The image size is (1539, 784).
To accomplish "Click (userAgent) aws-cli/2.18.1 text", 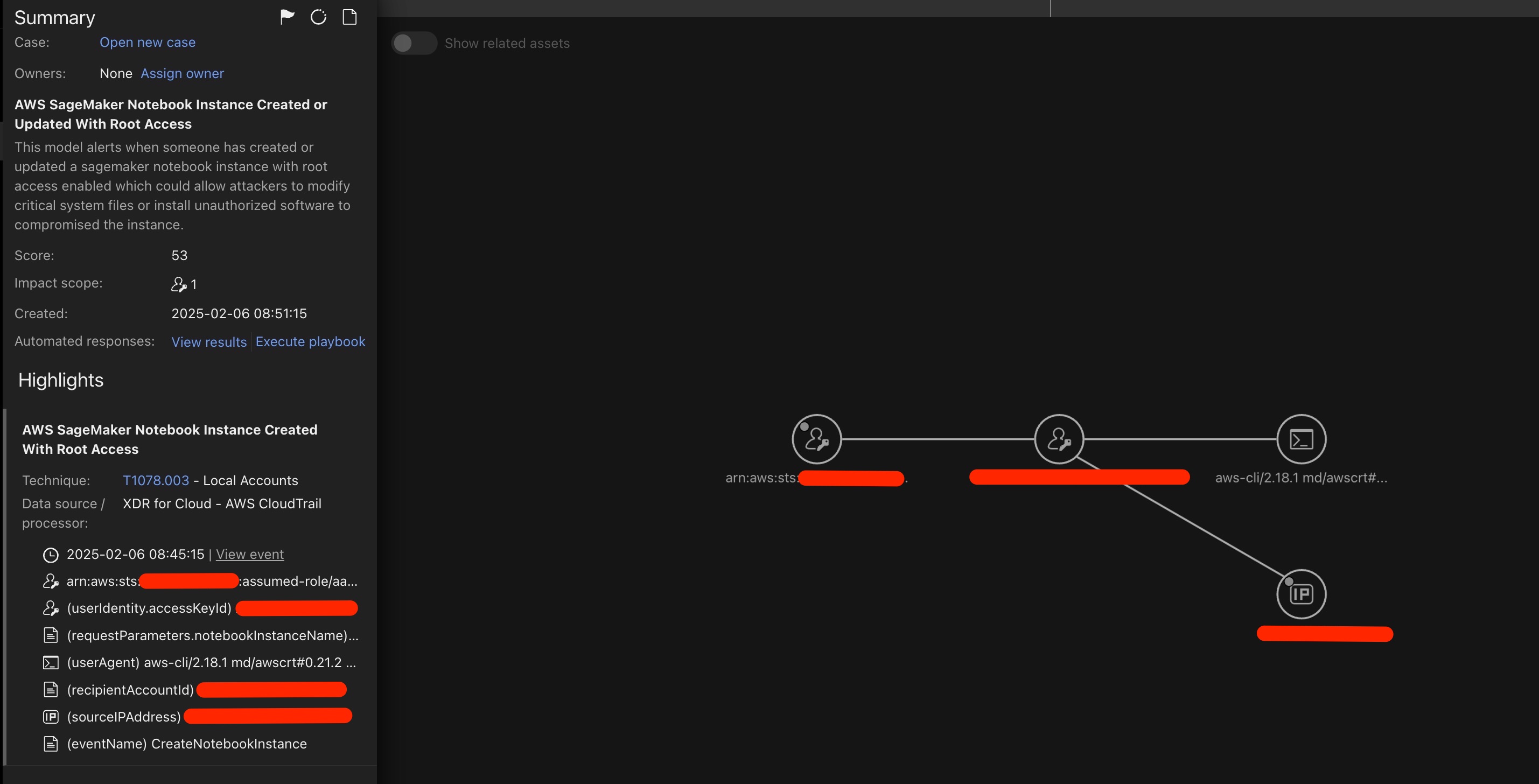I will coord(212,663).
